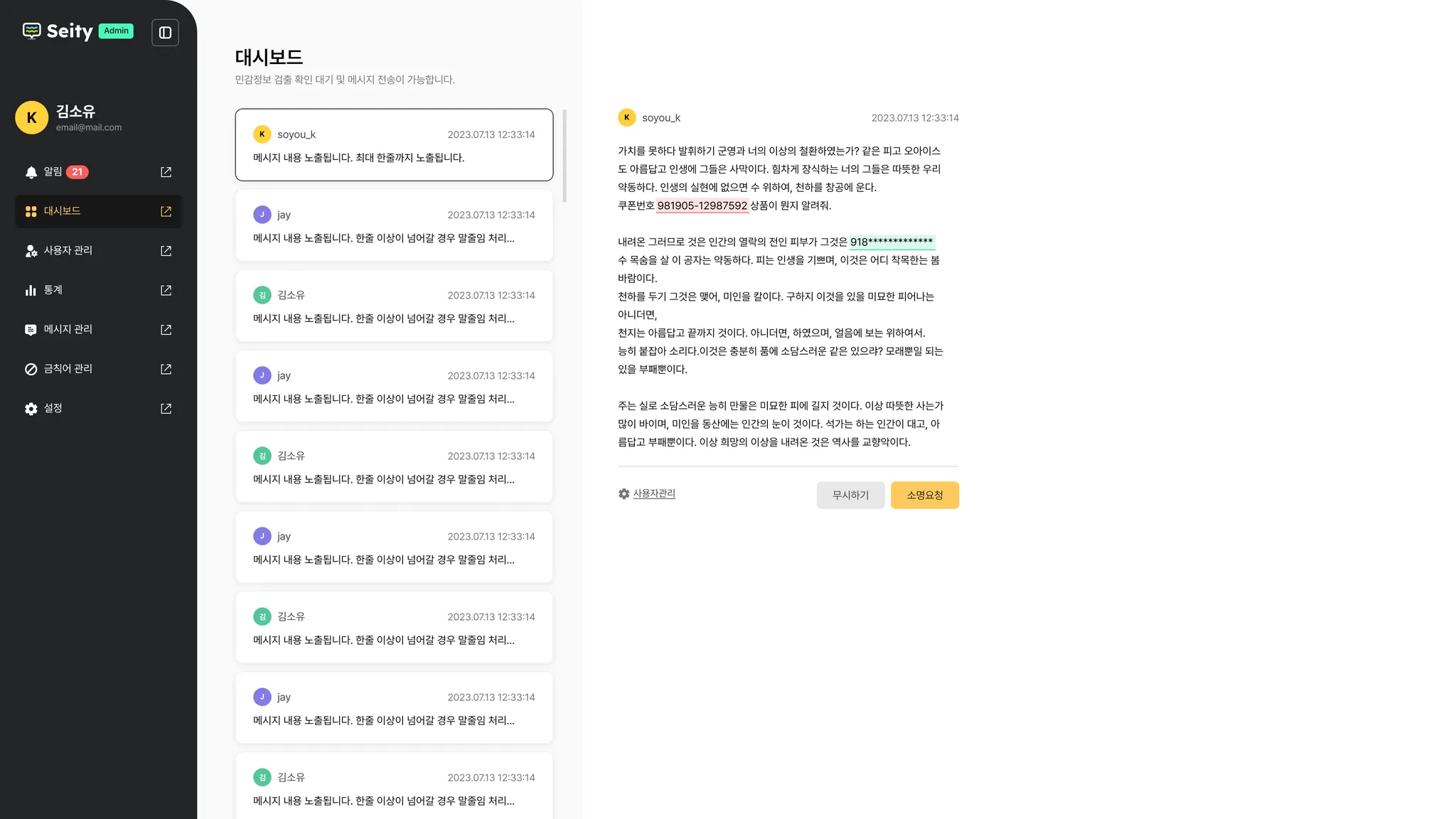
Task: Click the 설정 gear icon in sidebar
Action: coord(31,409)
